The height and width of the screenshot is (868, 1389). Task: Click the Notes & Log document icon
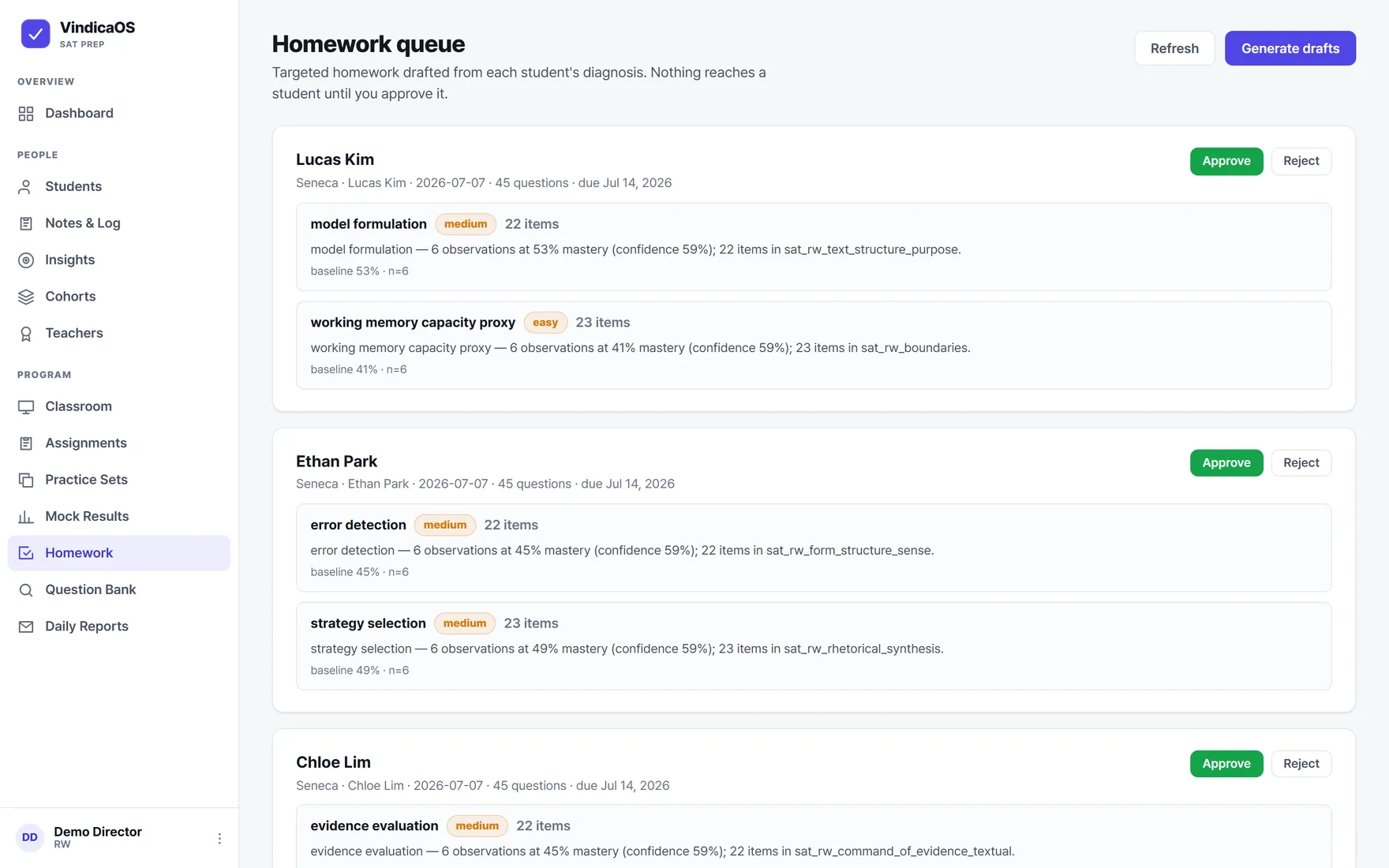(26, 223)
